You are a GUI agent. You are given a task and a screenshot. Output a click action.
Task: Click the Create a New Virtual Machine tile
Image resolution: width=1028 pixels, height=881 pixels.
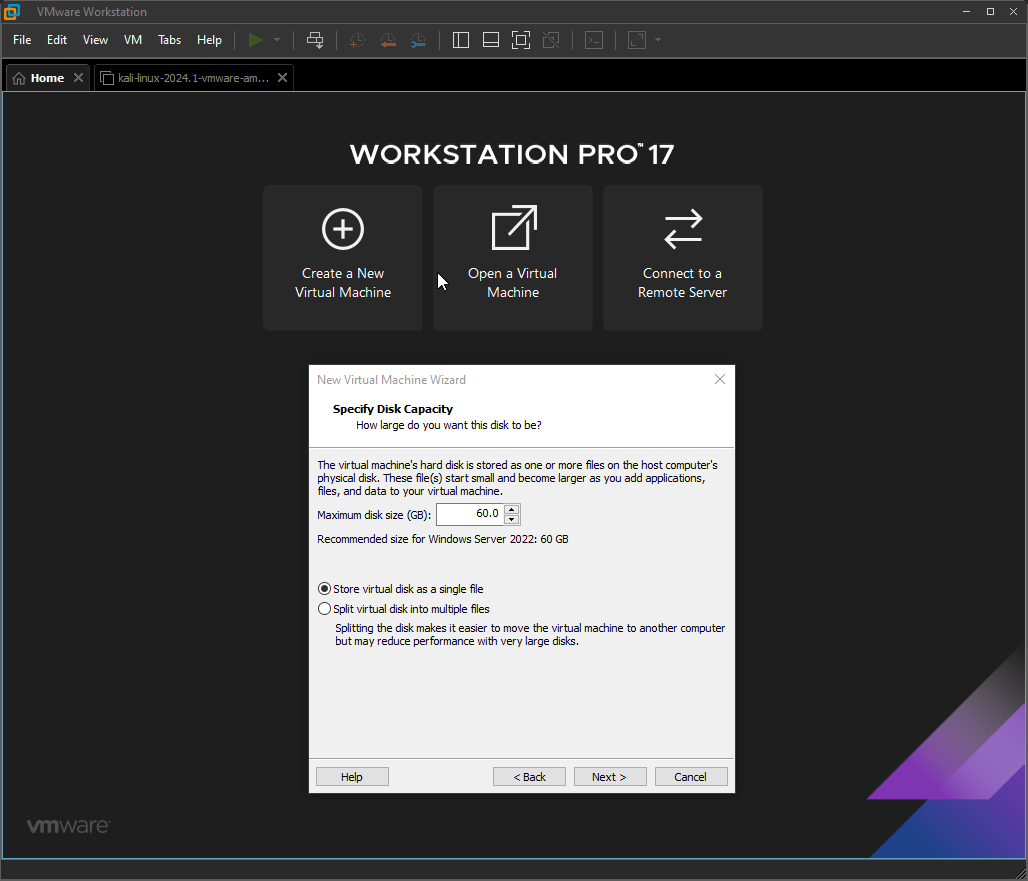point(343,258)
